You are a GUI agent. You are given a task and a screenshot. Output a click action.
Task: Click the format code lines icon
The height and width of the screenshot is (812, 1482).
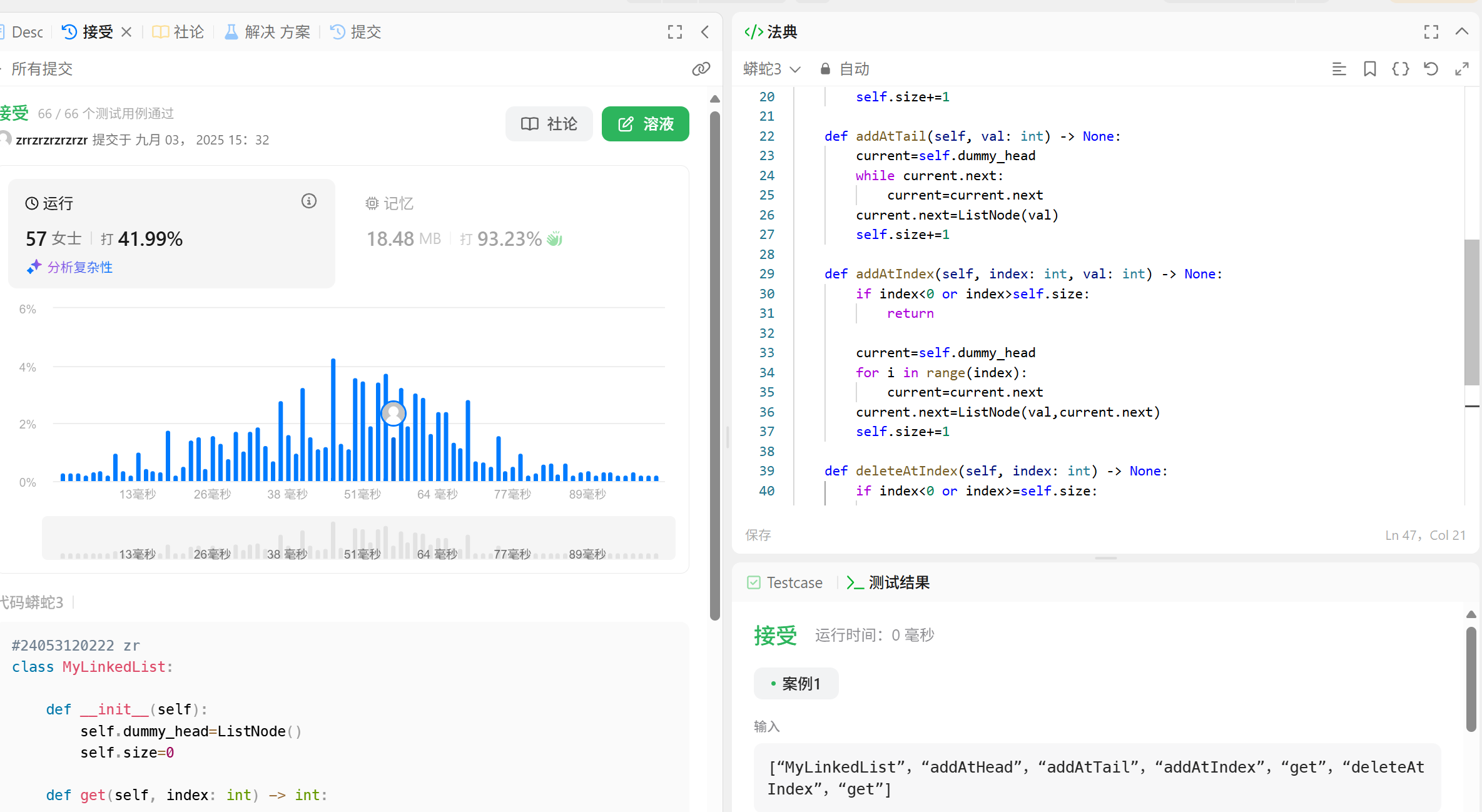(1339, 69)
